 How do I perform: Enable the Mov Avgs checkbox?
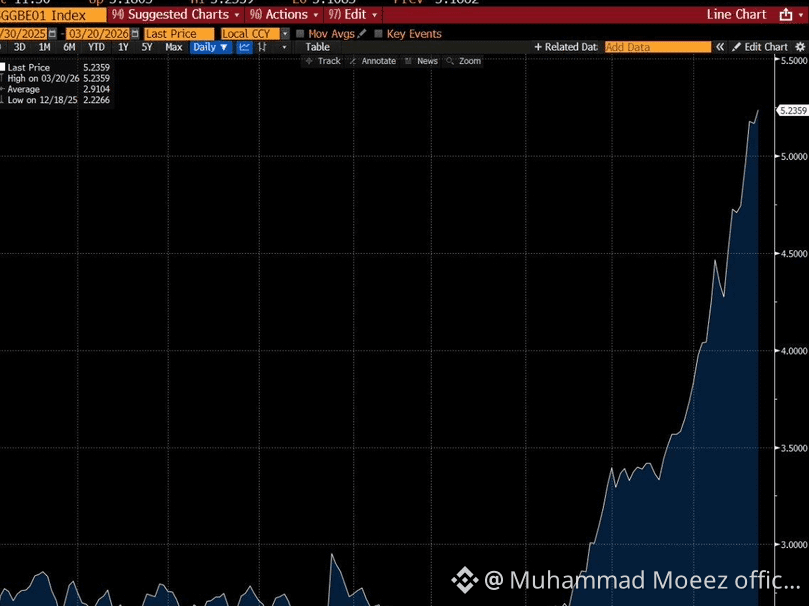click(300, 34)
